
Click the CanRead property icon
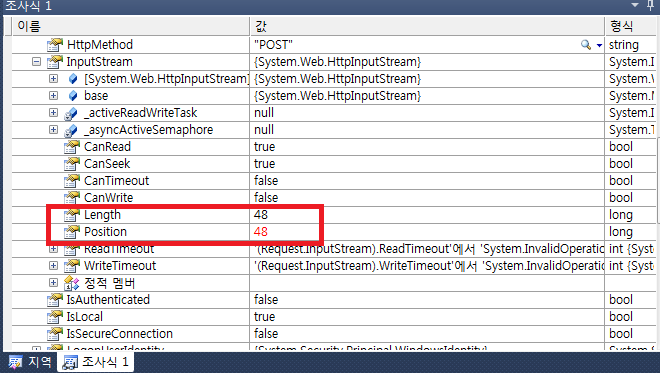coord(72,147)
